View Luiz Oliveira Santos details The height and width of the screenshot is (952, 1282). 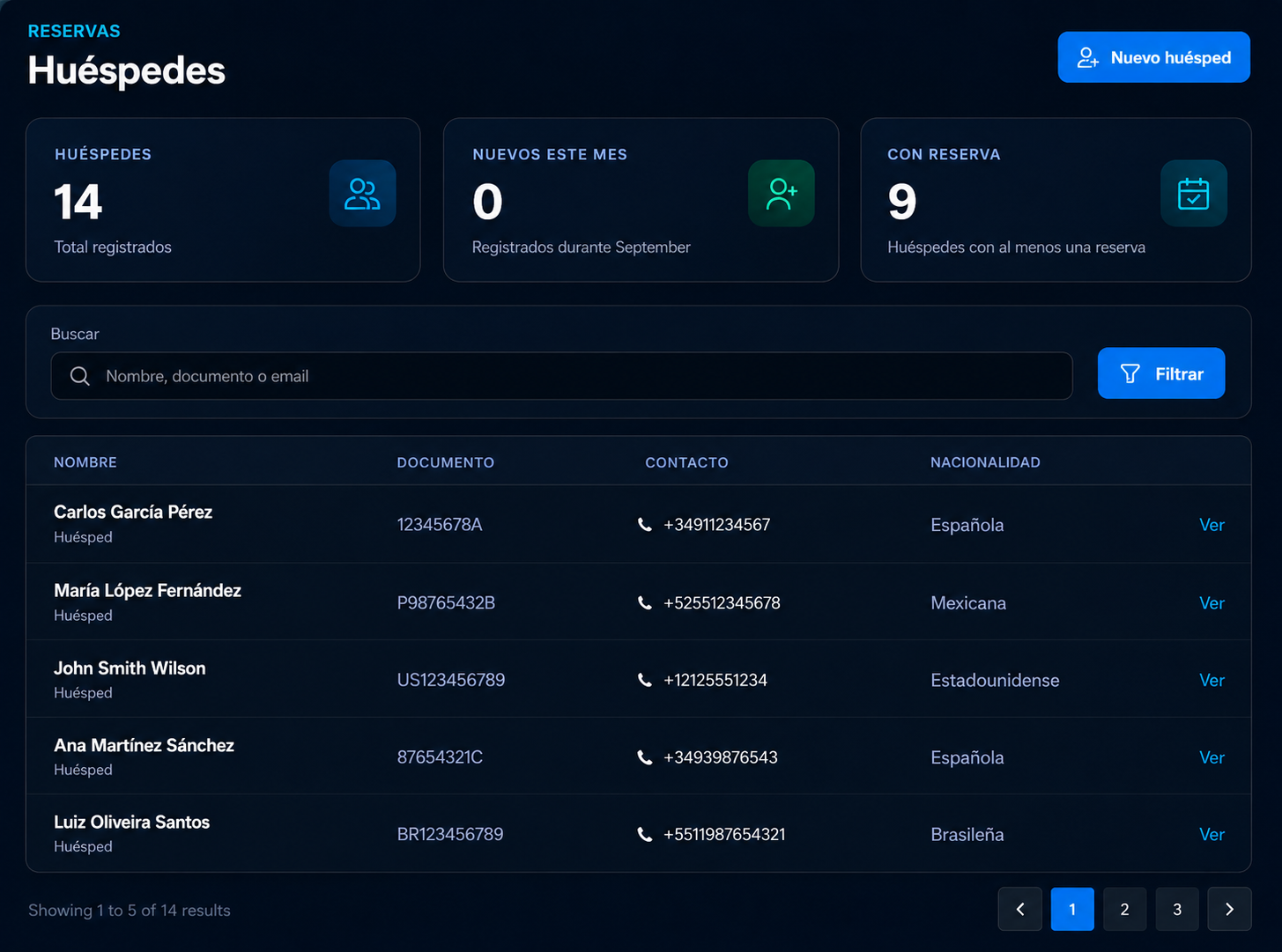coord(1212,834)
